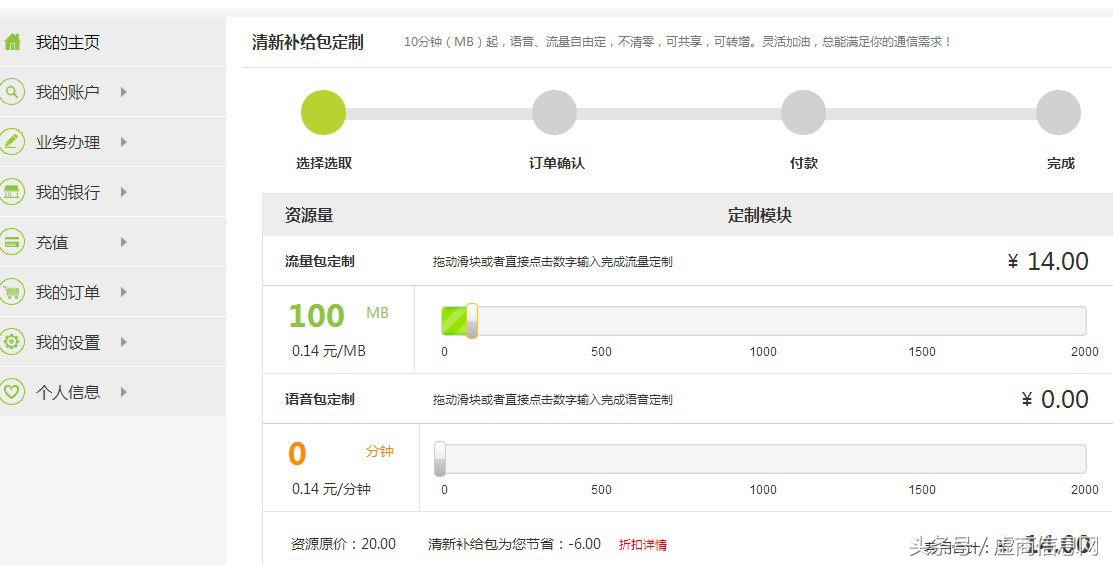Expand the arrow next to 我的设置
Viewport: 1113px width, 565px height.
(x=124, y=342)
